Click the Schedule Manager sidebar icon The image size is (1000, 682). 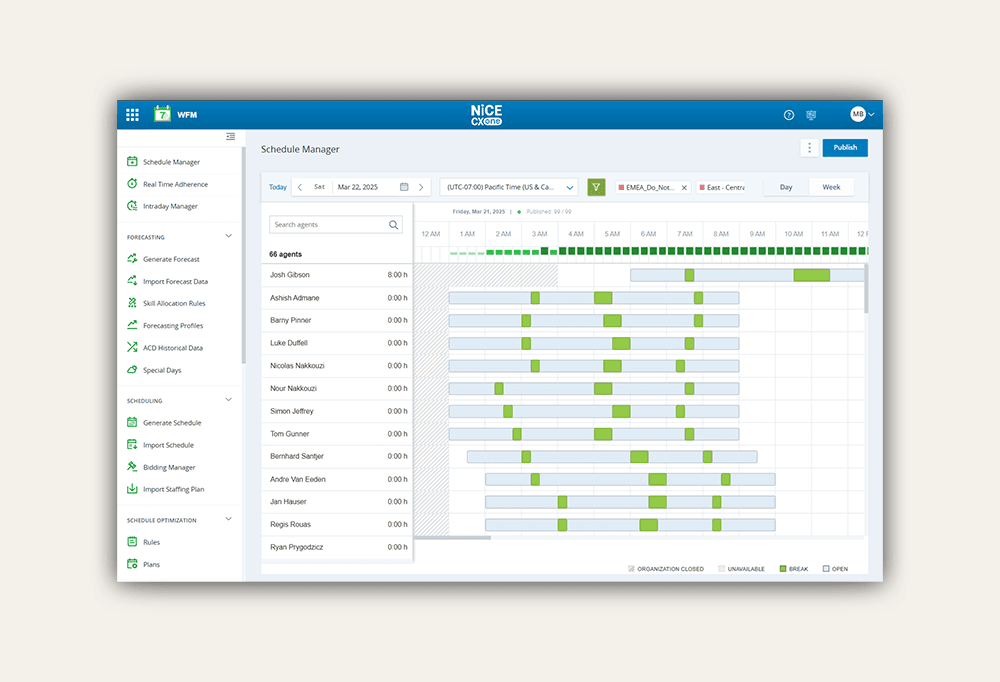tap(132, 161)
